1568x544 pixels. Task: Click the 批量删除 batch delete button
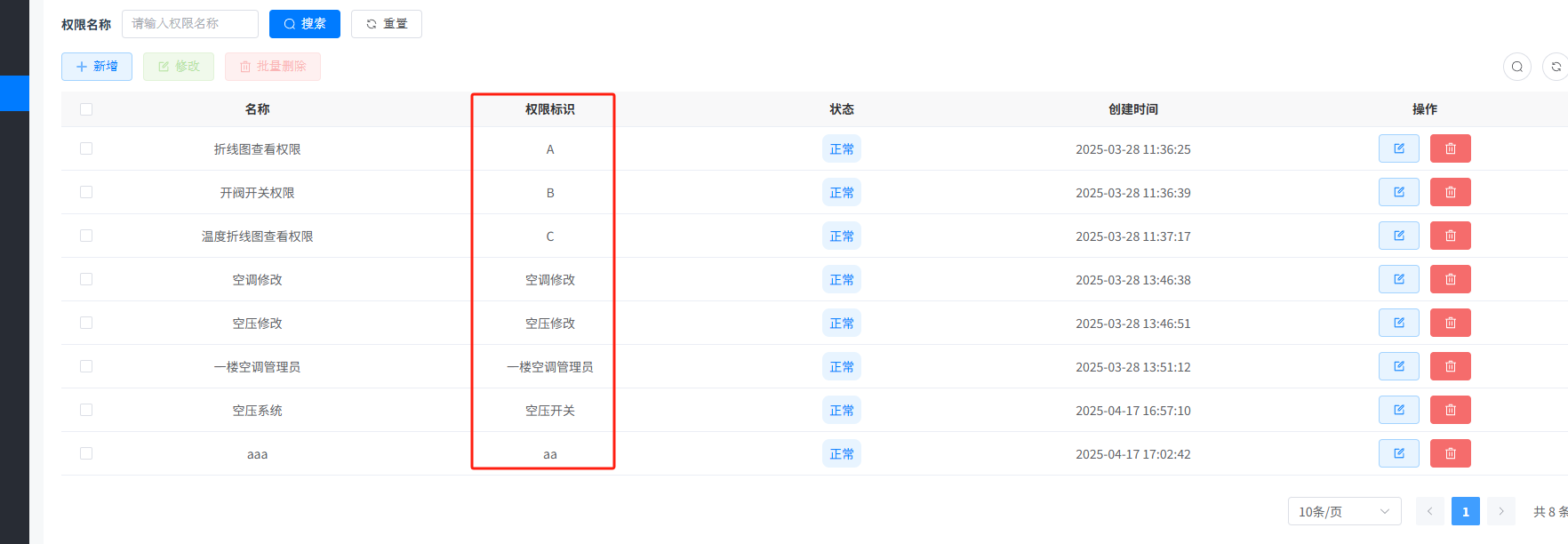[273, 67]
